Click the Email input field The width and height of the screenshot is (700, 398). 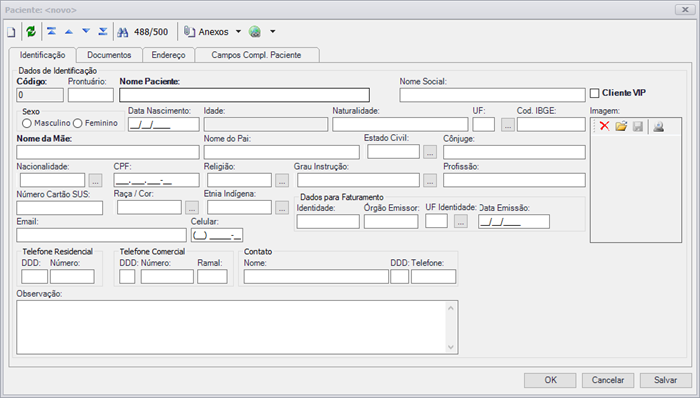click(x=101, y=235)
